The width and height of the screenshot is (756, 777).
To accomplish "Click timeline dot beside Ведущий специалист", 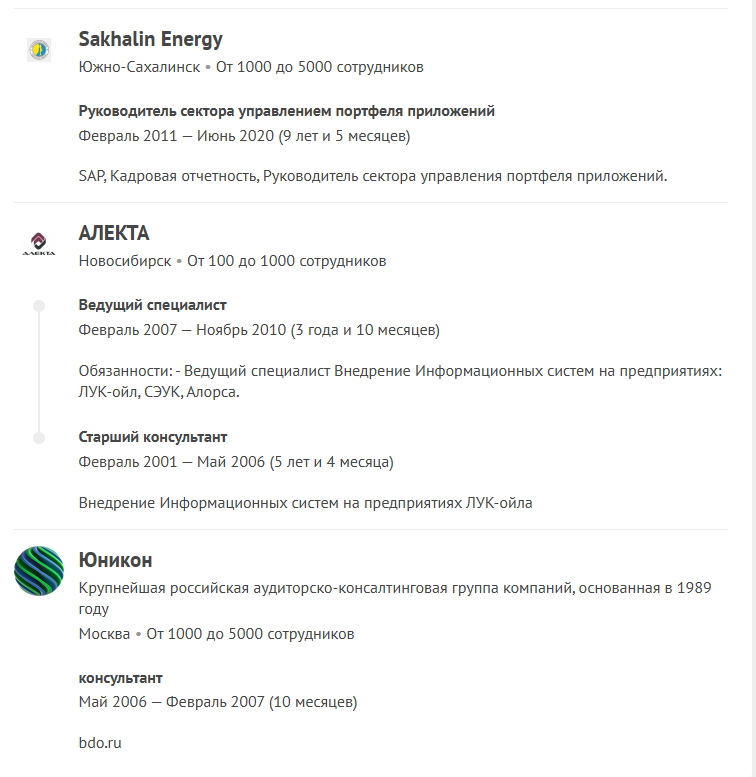I will [x=39, y=305].
